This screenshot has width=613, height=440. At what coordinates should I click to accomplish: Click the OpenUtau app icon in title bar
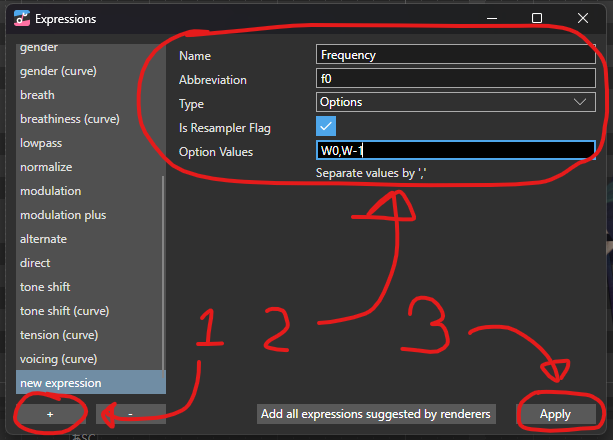[22, 18]
